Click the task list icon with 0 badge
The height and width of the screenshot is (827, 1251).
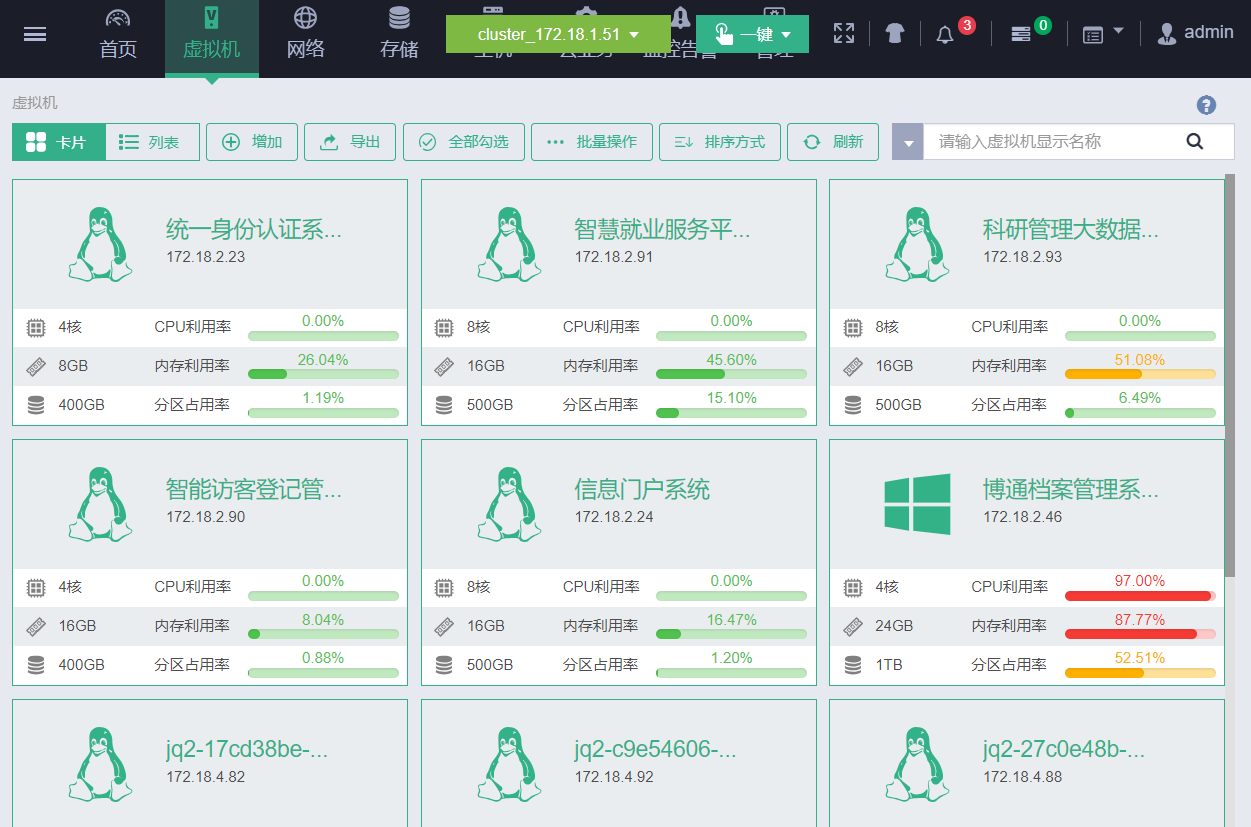1020,35
